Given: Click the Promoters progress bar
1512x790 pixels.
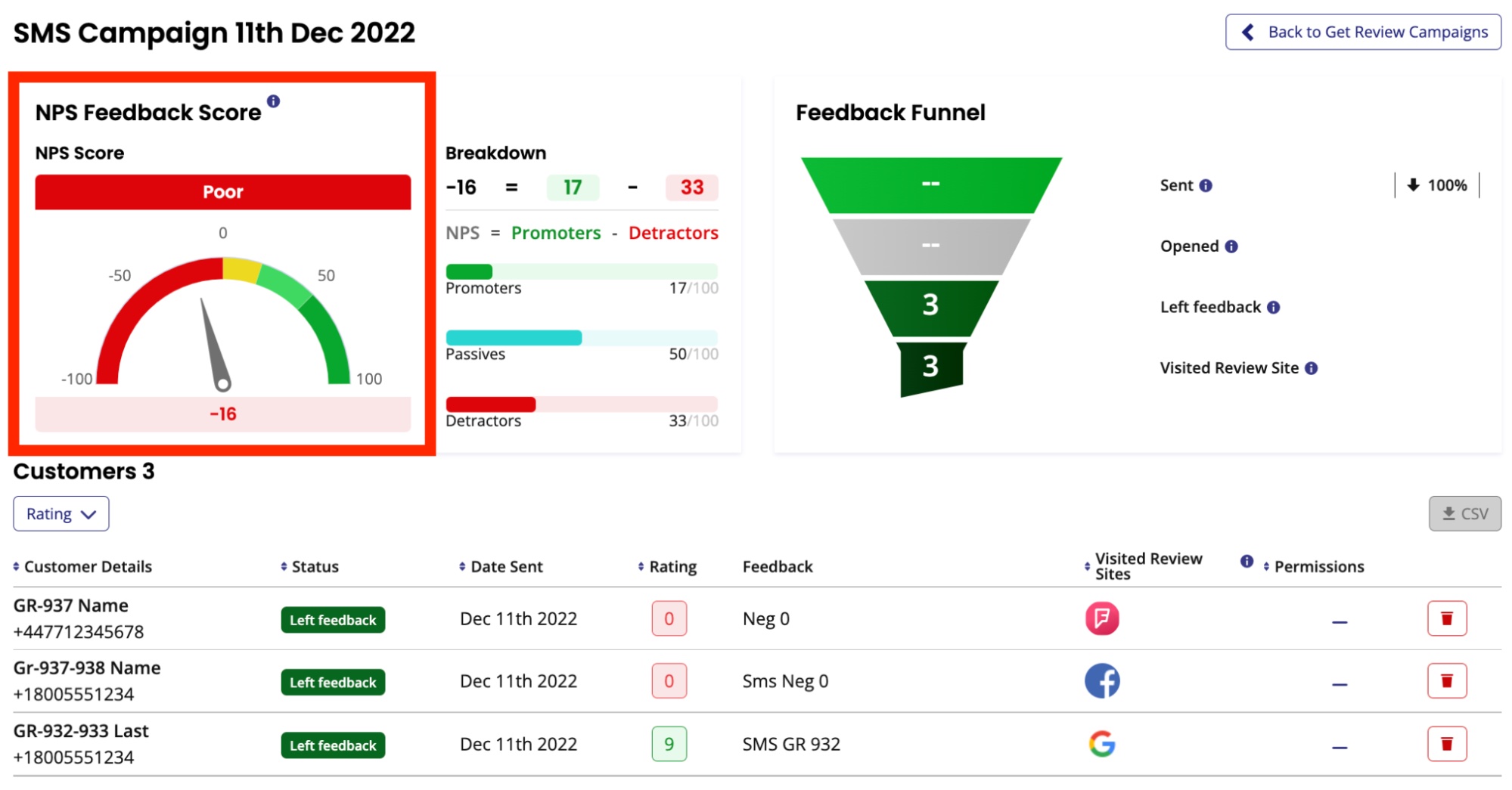Looking at the screenshot, I should 581,271.
